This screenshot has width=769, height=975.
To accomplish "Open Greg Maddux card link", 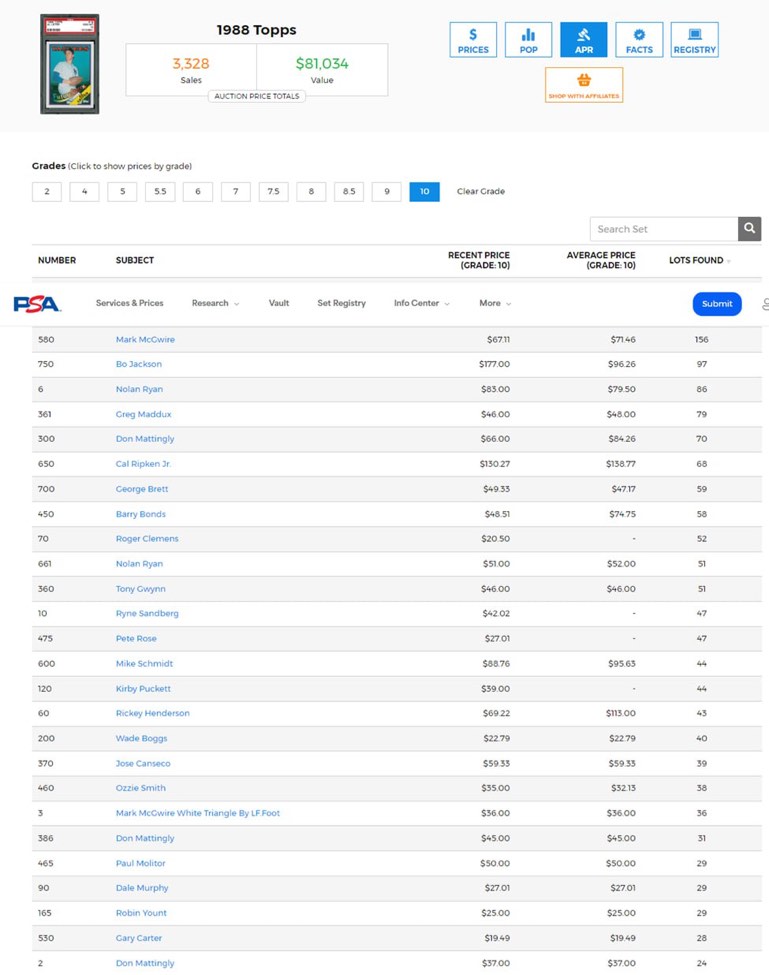I will click(x=144, y=414).
